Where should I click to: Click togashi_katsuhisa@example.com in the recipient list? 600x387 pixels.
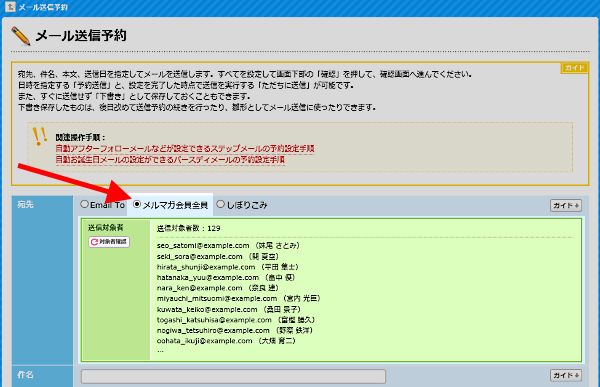214,320
